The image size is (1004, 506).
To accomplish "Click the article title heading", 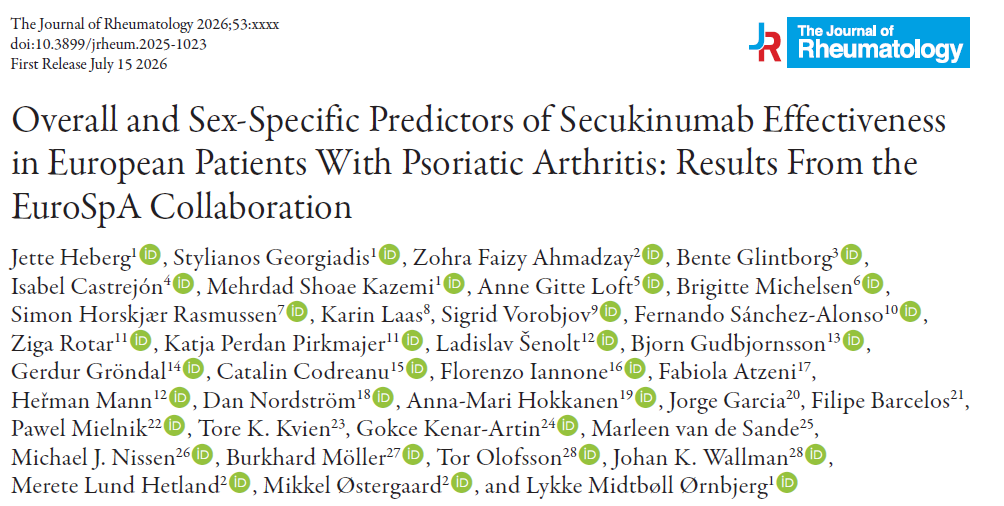I will [x=478, y=164].
